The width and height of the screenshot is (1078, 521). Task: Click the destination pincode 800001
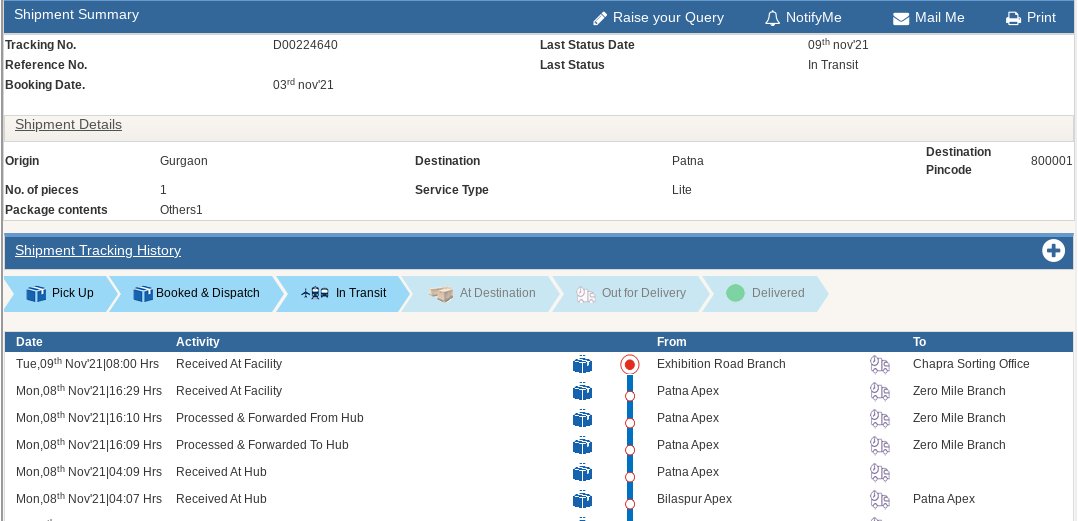click(1051, 161)
